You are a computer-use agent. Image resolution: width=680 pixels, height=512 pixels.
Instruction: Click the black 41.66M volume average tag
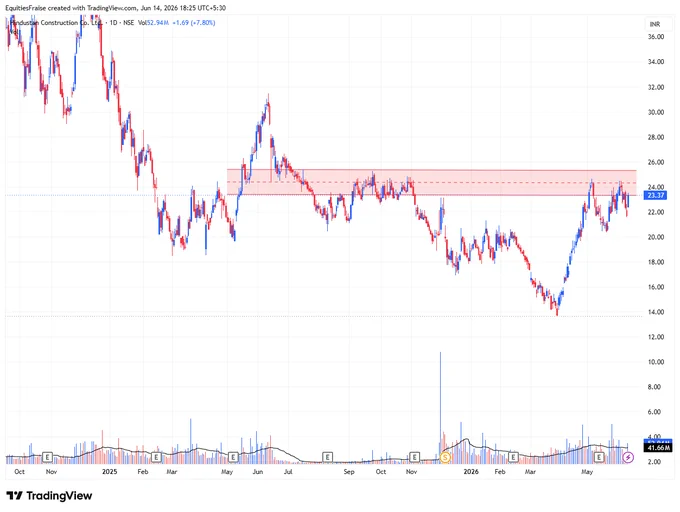658,447
